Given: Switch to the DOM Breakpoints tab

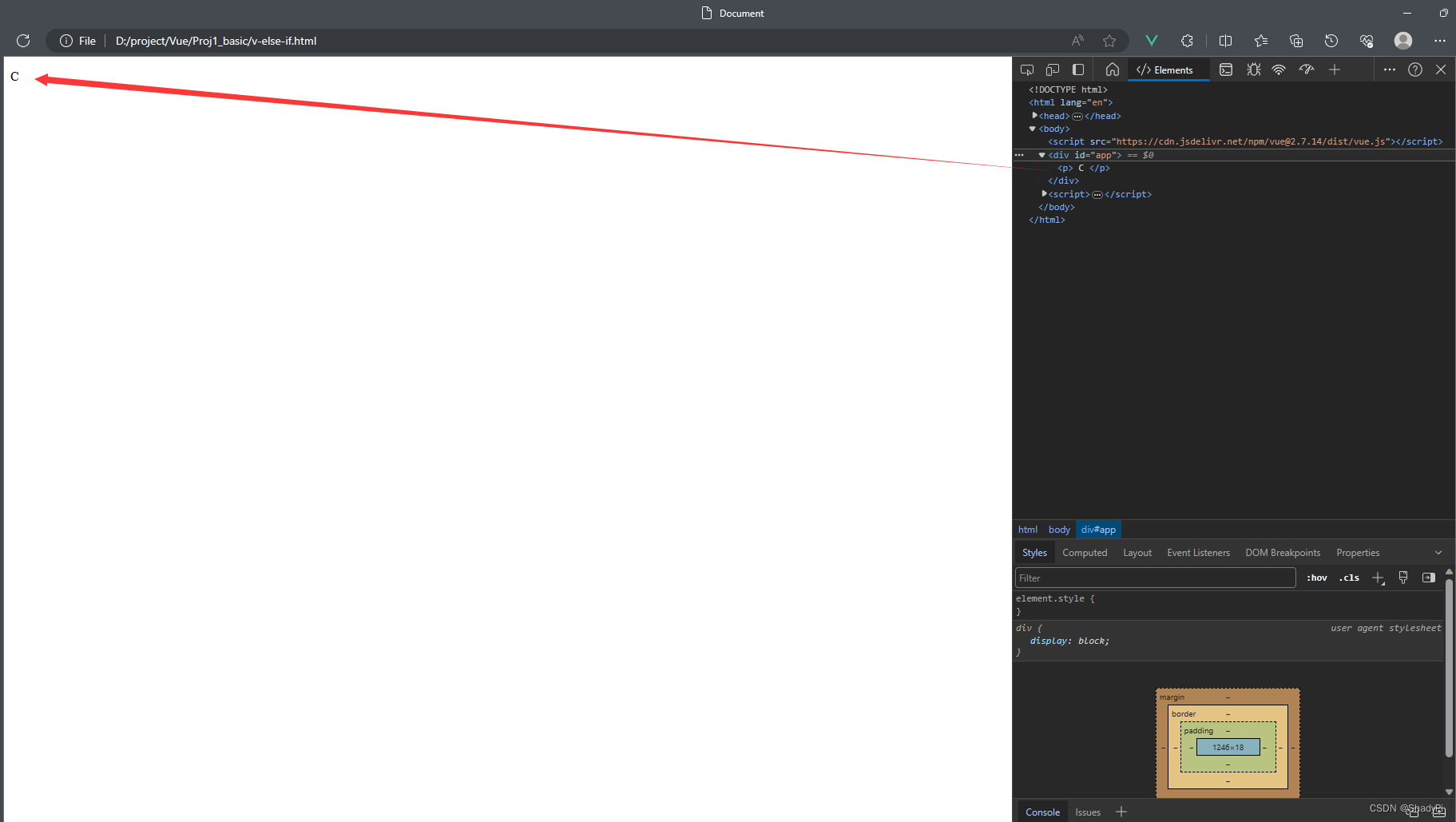Looking at the screenshot, I should pyautogui.click(x=1283, y=553).
